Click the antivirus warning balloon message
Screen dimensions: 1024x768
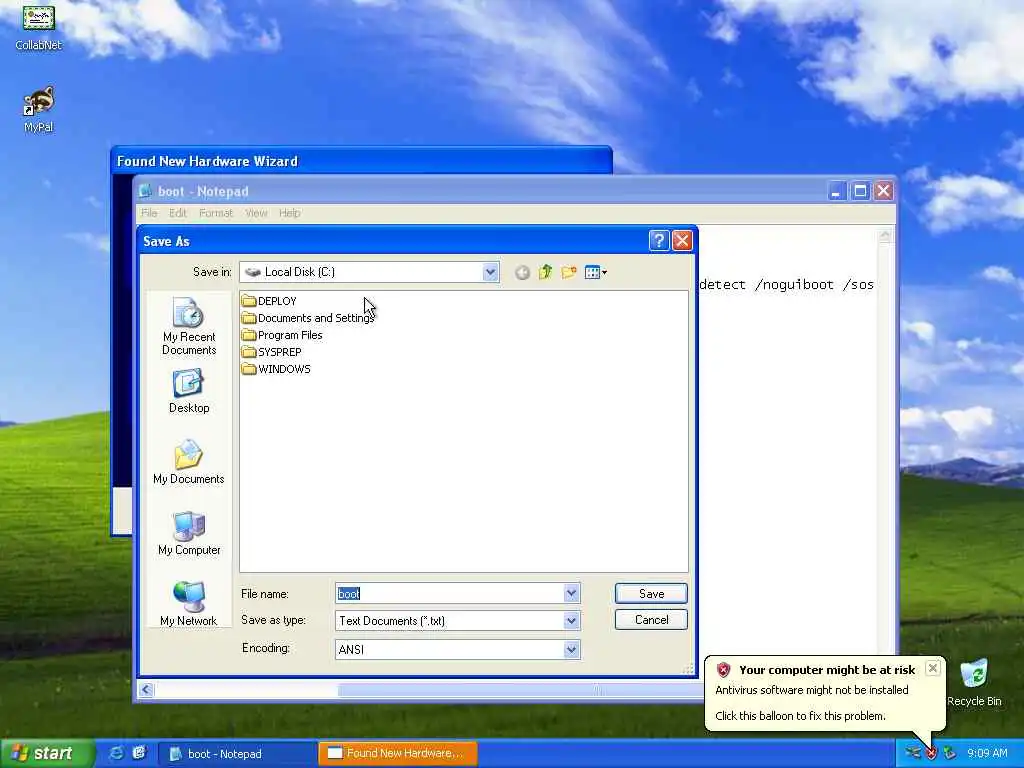coord(811,703)
